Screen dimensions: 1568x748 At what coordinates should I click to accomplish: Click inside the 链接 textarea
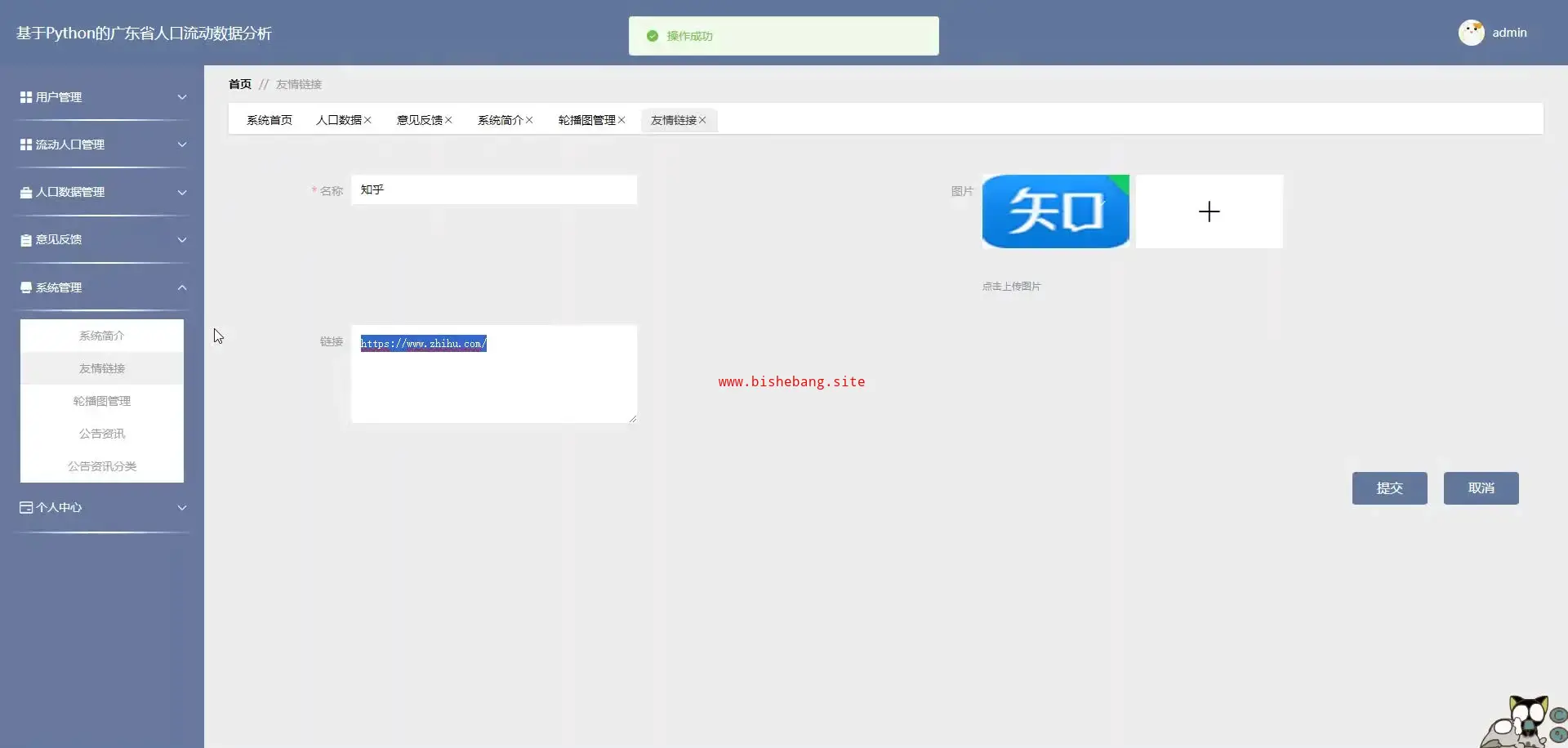494,374
